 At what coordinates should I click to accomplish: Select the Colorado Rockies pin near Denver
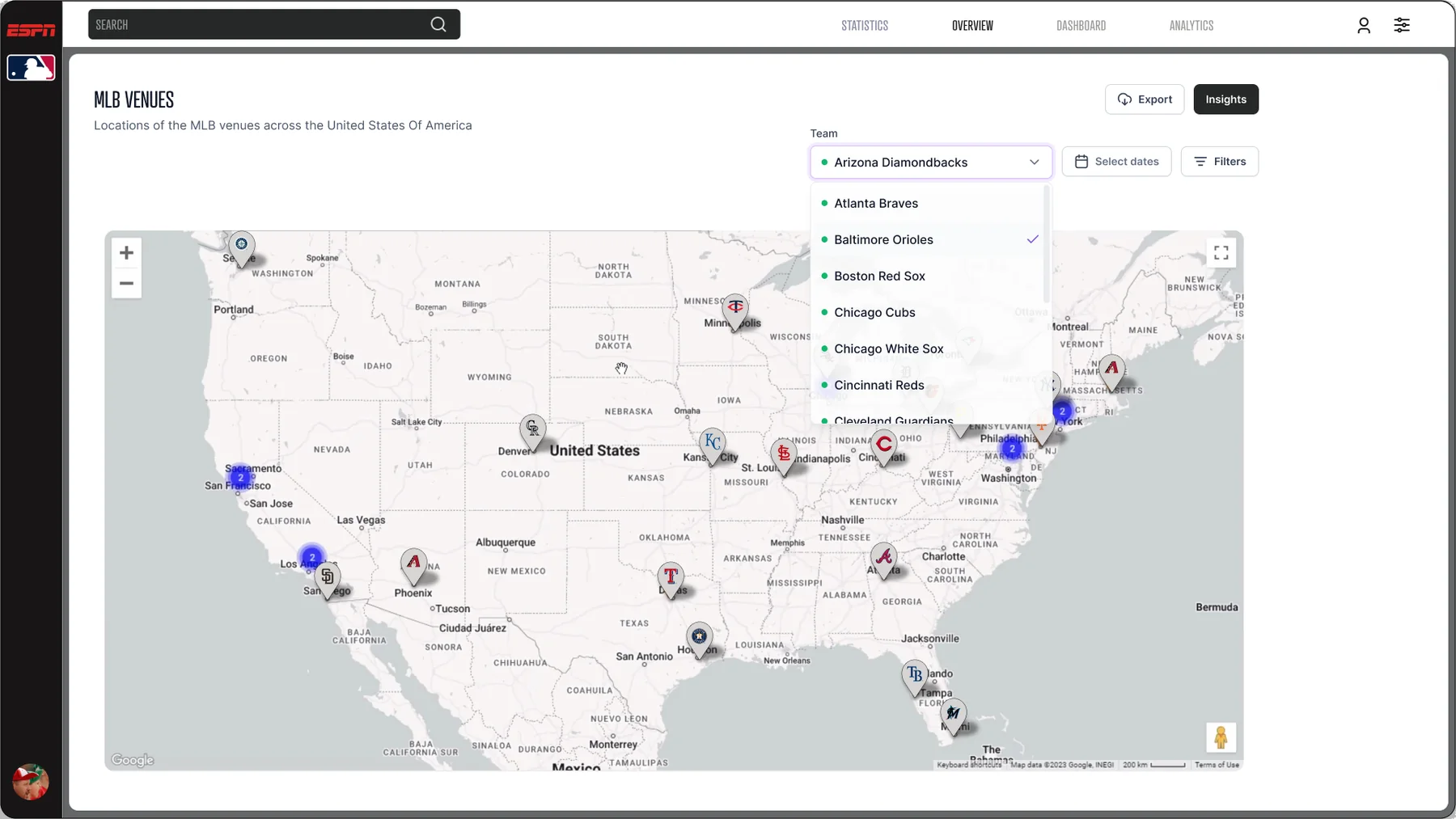tap(532, 433)
